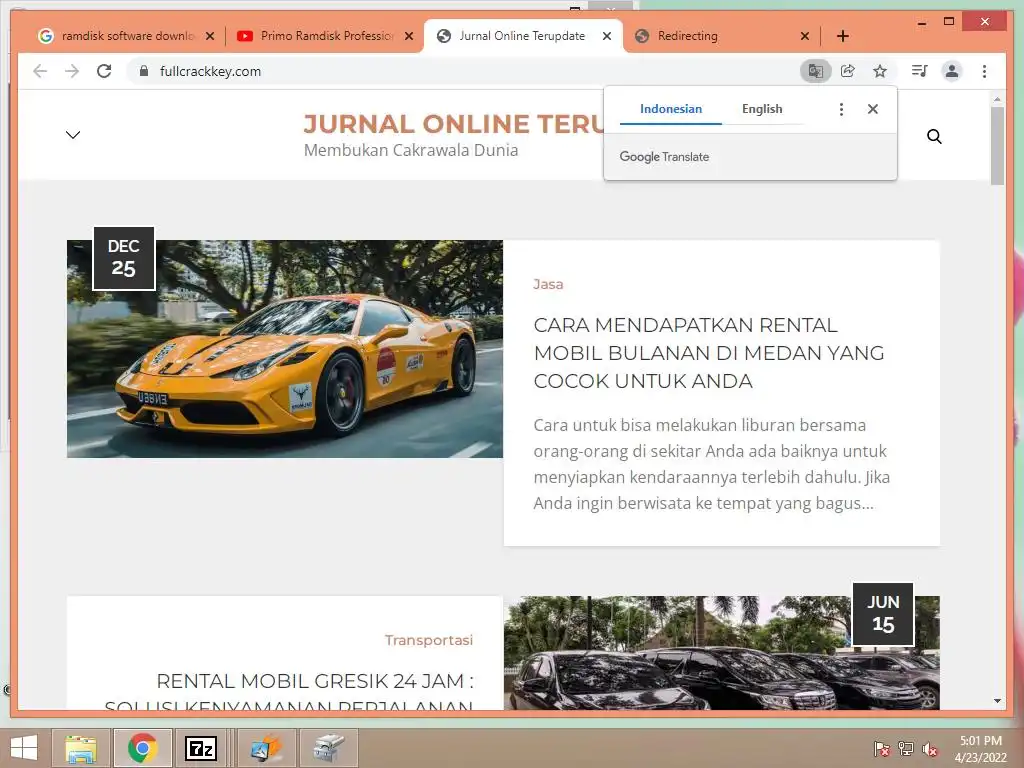The height and width of the screenshot is (768, 1024).
Task: Open the clock showing 5:01 PM
Action: click(980, 748)
